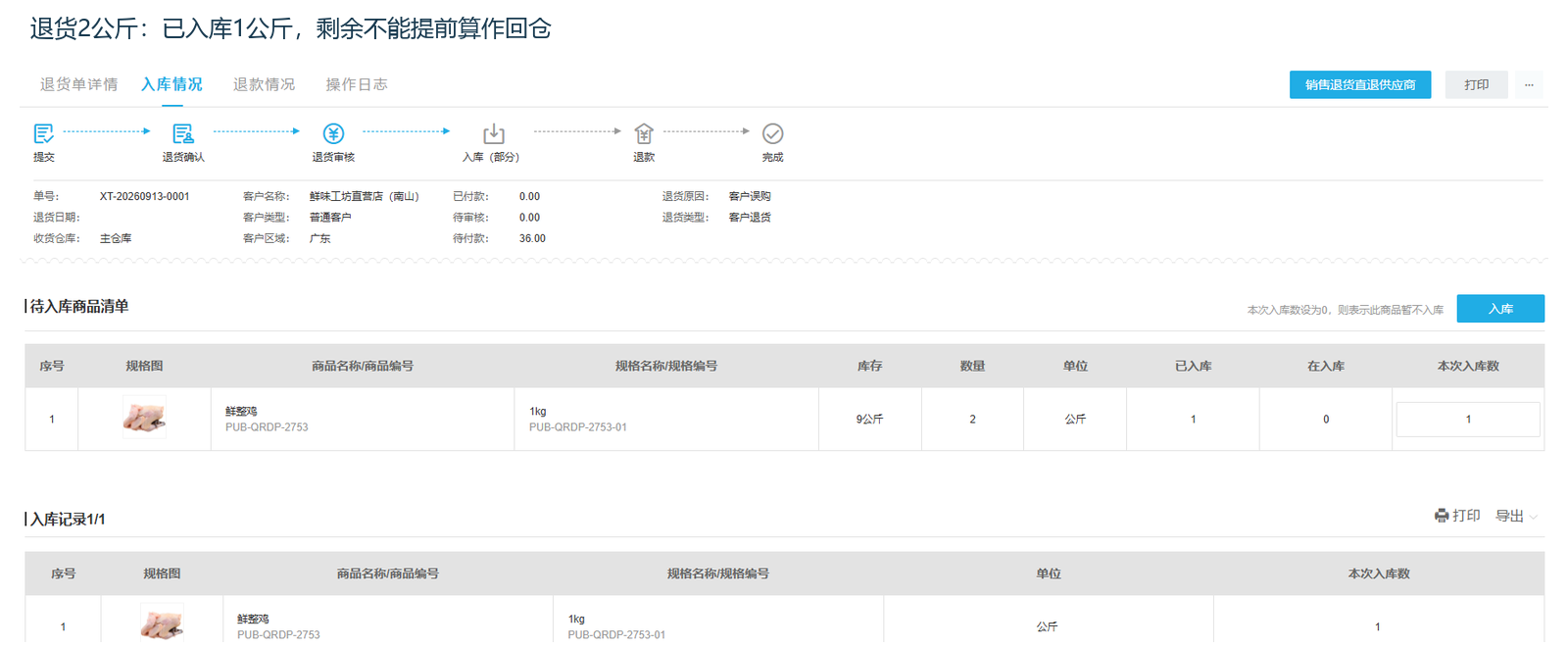
Task: Click the blue 入库 button
Action: tap(1500, 309)
